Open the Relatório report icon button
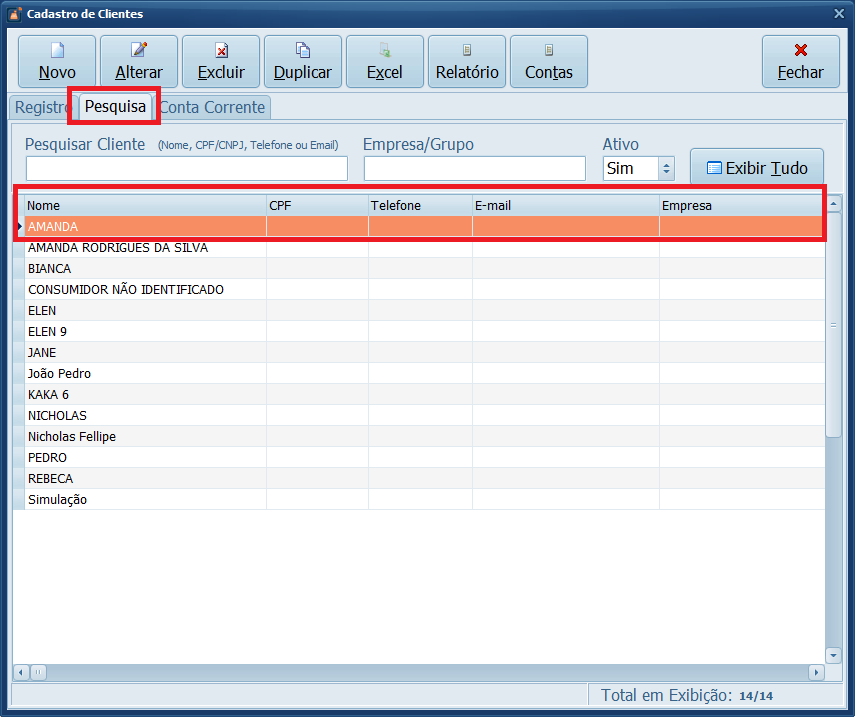 coord(466,62)
